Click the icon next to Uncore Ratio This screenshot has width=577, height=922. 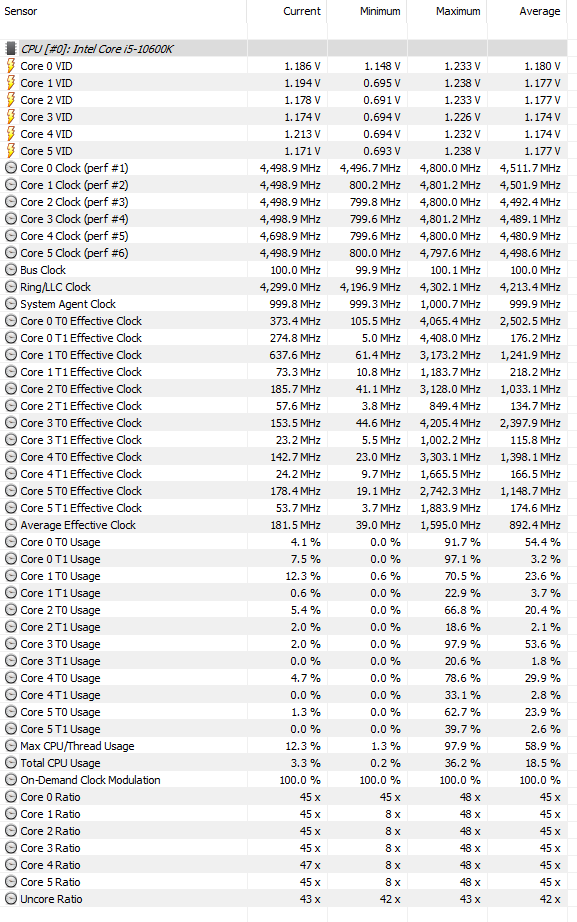[x=11, y=899]
